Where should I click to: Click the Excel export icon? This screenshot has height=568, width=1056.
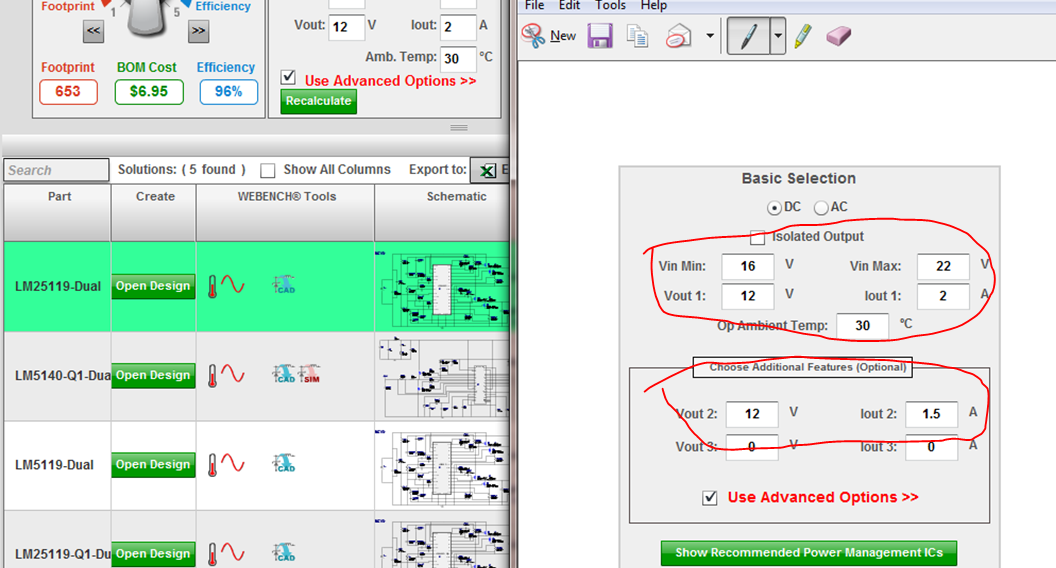487,170
